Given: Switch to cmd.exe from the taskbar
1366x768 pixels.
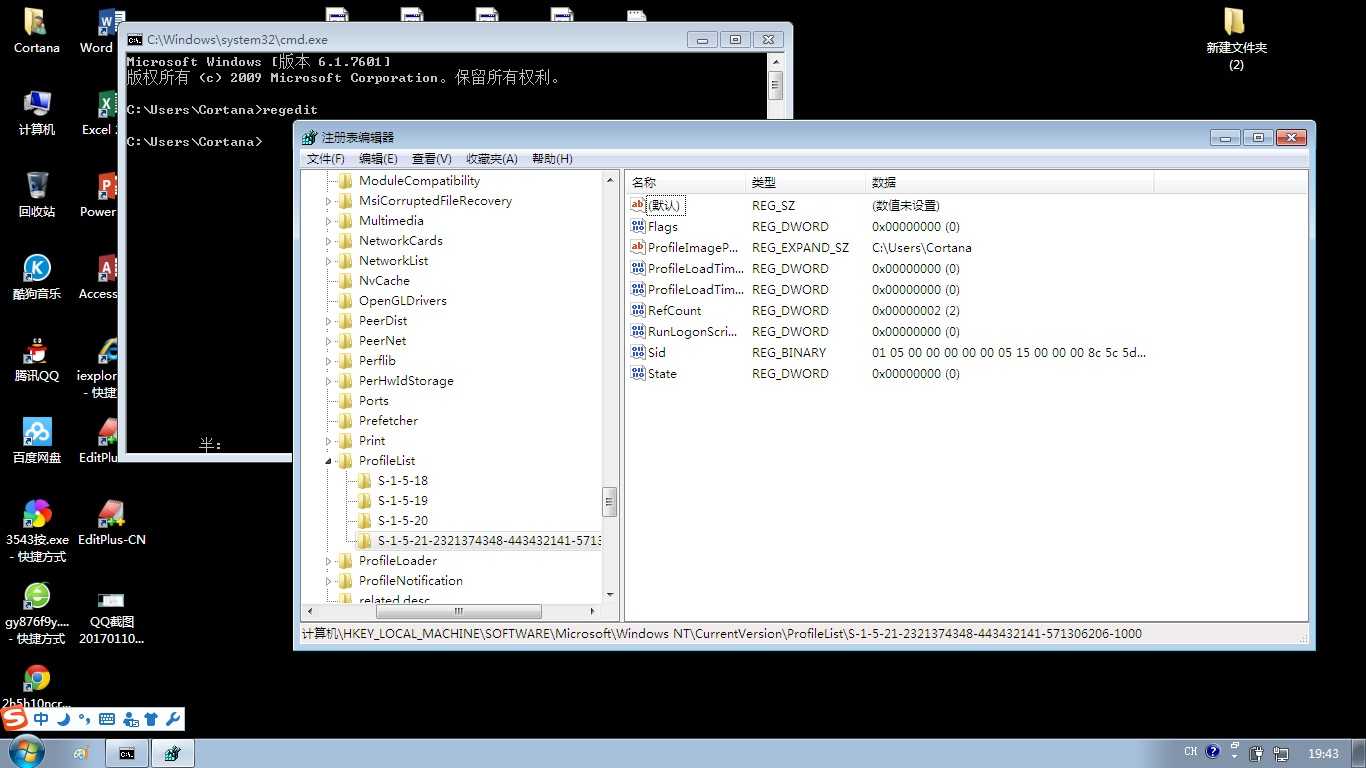Looking at the screenshot, I should tap(127, 753).
